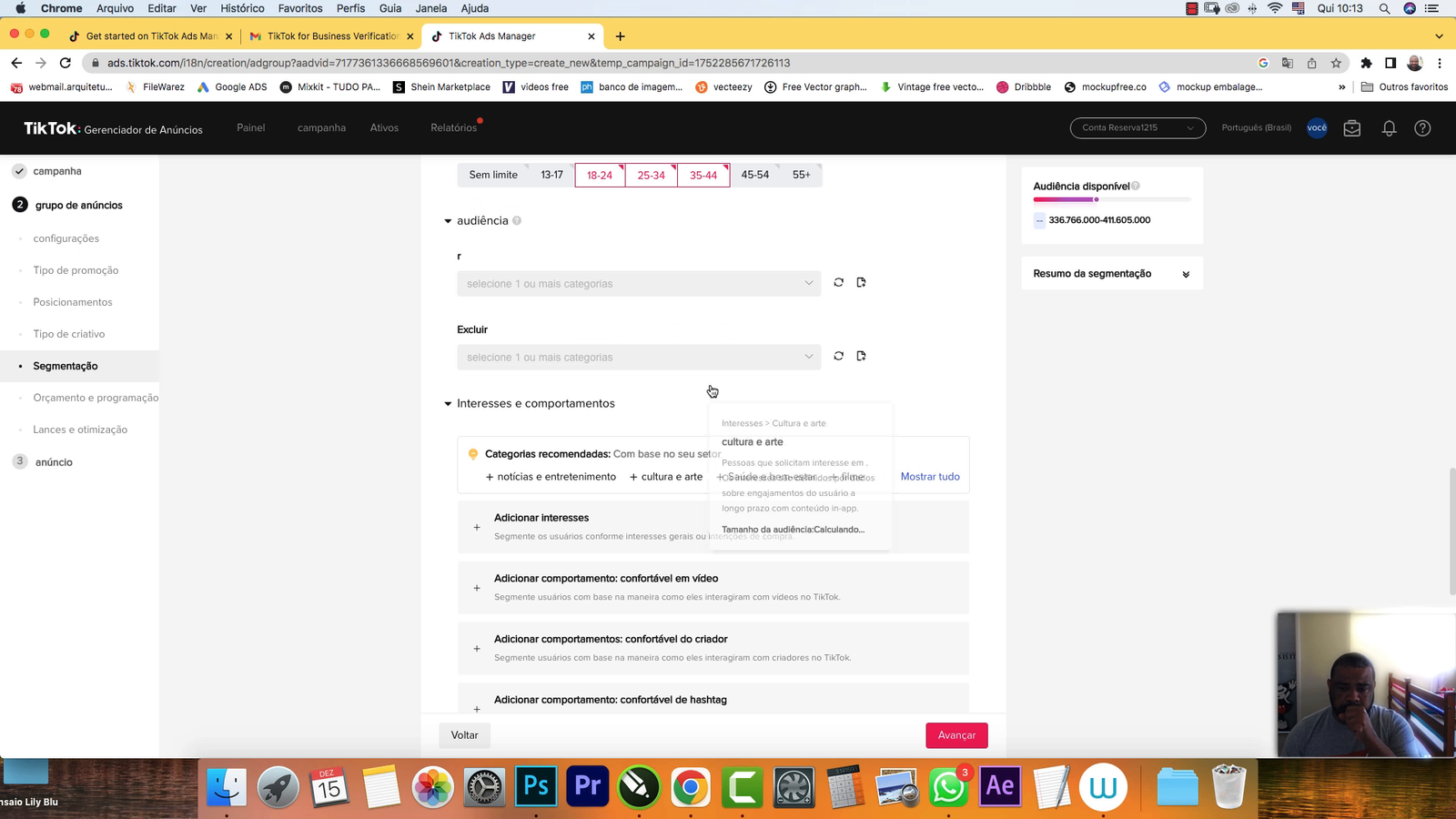Click plus icon for confortável do criador
The height and width of the screenshot is (819, 1456).
coord(477,649)
